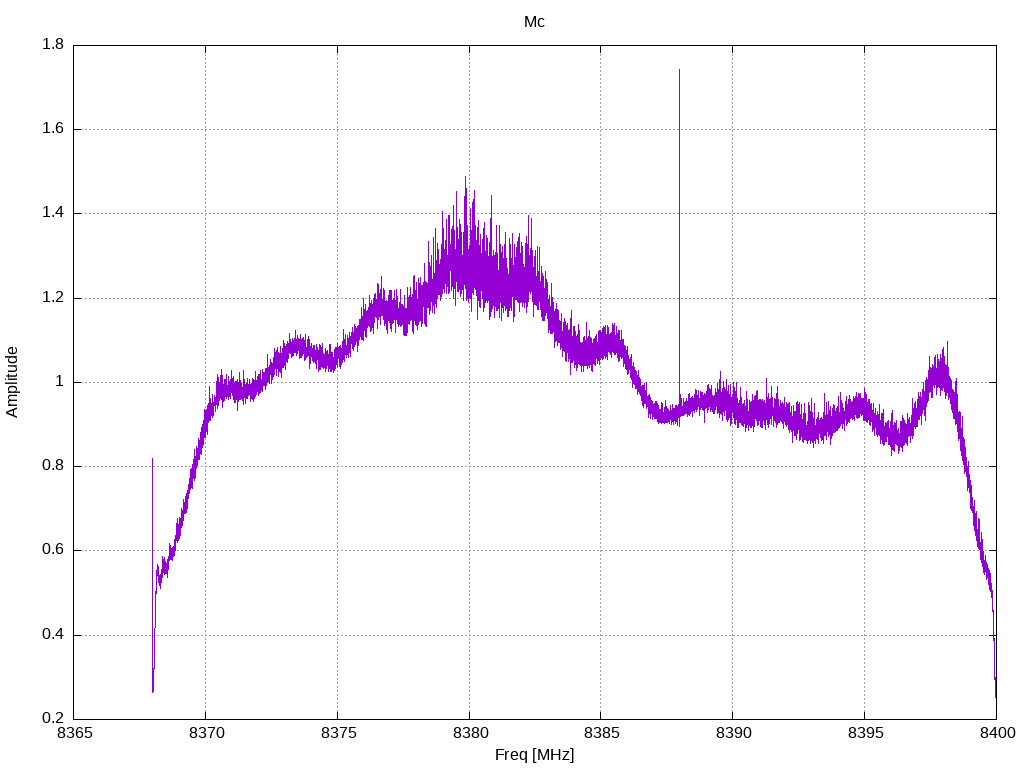The width and height of the screenshot is (1024, 768).
Task: Click the x-axis tick label 8380
Action: coord(469,733)
